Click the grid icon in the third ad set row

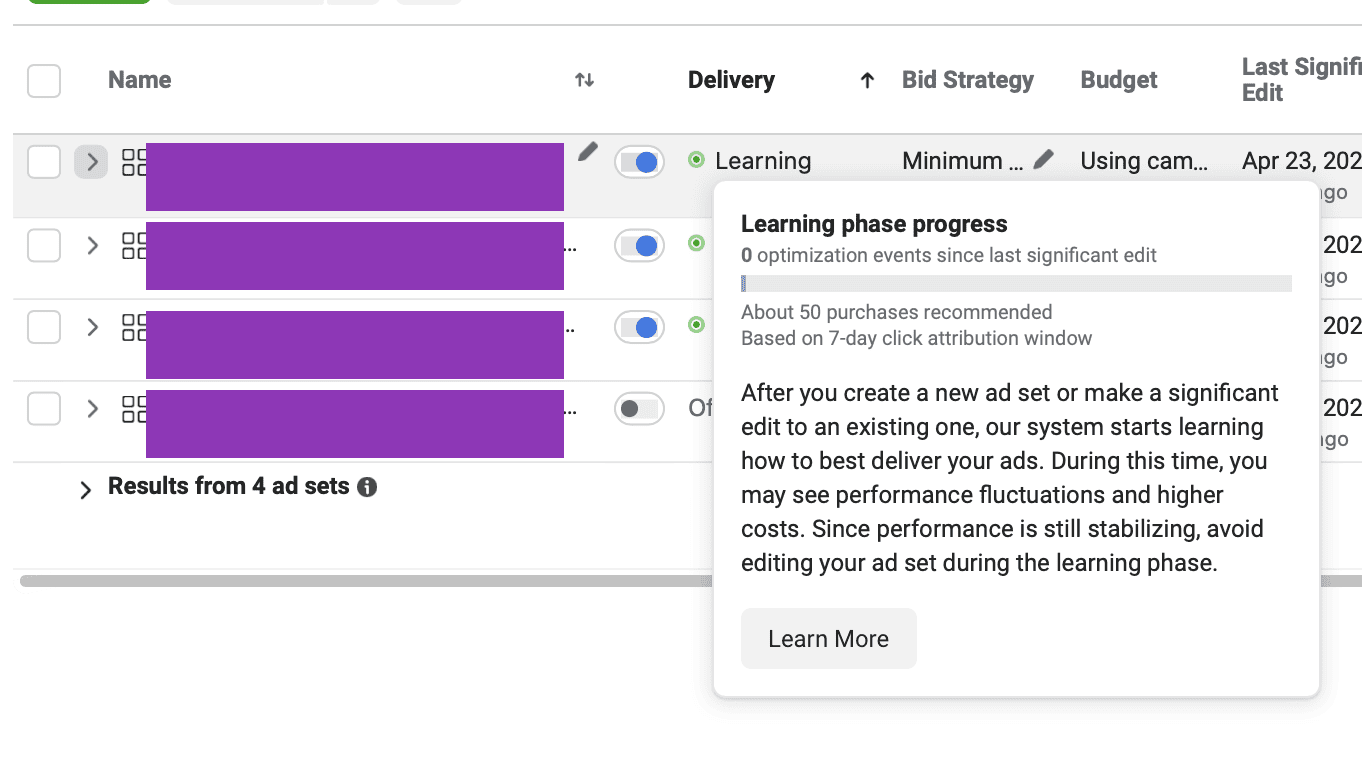tap(134, 327)
